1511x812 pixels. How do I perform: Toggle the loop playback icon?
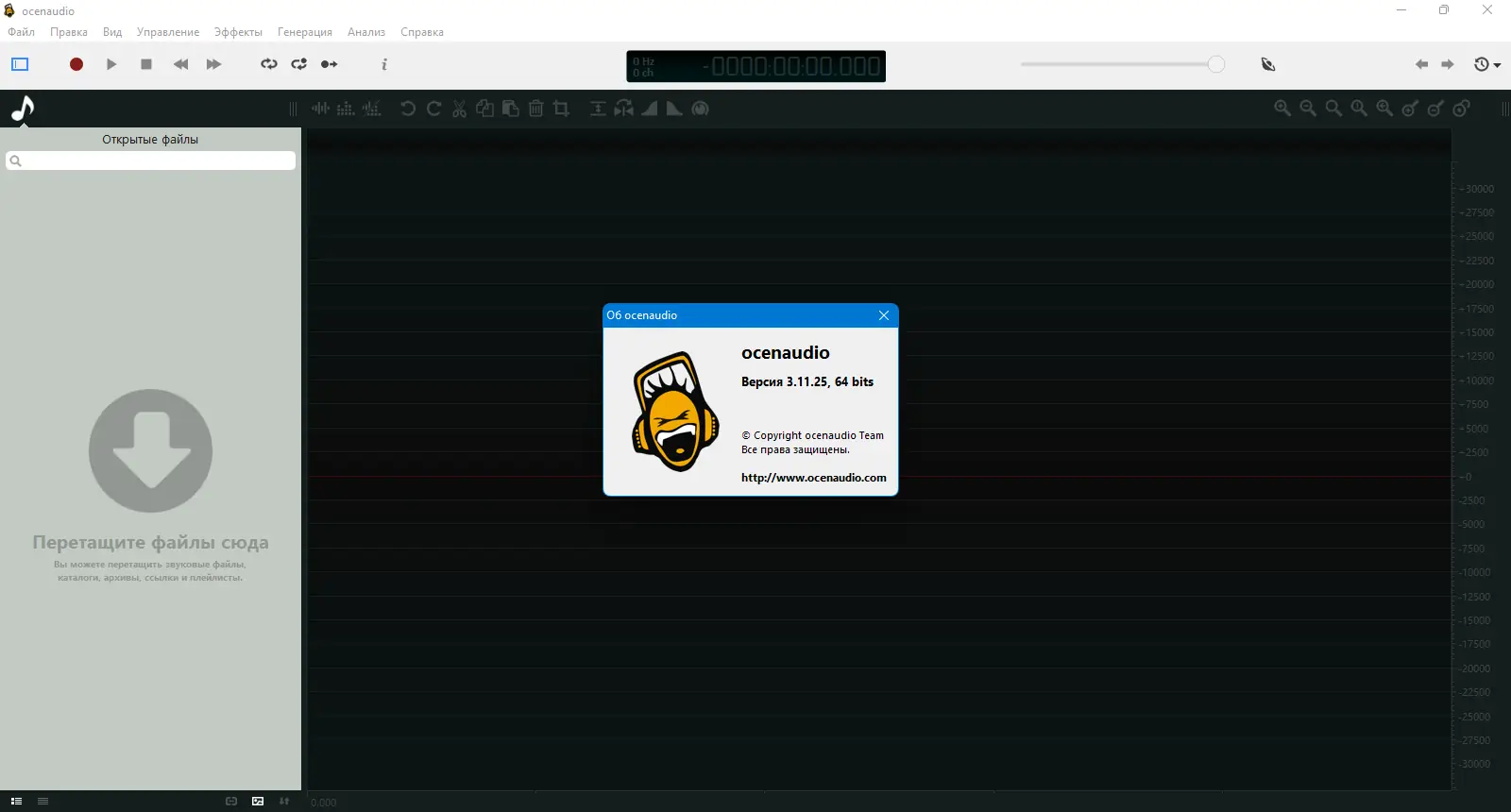coord(269,64)
